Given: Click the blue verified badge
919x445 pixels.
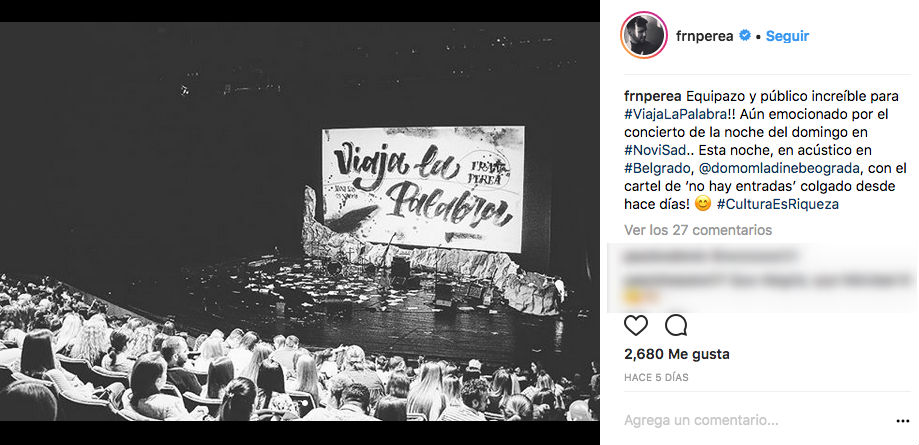Looking at the screenshot, I should [x=745, y=36].
